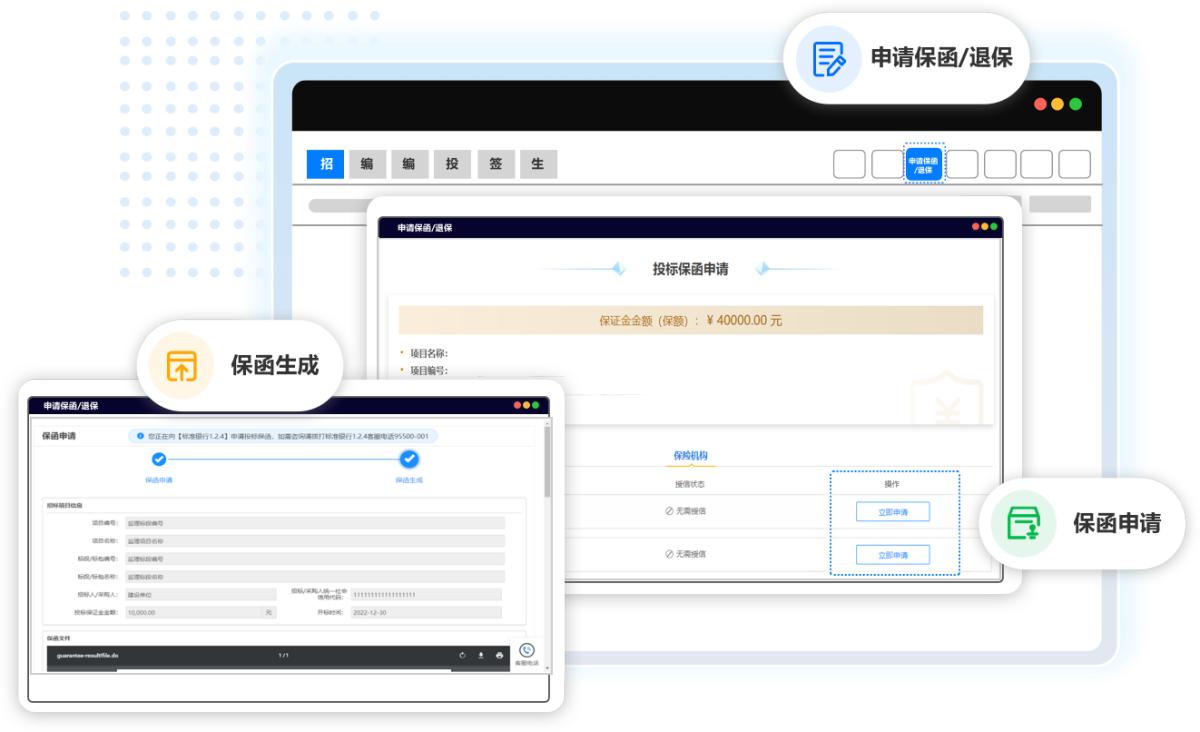Screen dimensions: 1200x732
Task: Open the 签 tab in the top bar
Action: click(495, 163)
